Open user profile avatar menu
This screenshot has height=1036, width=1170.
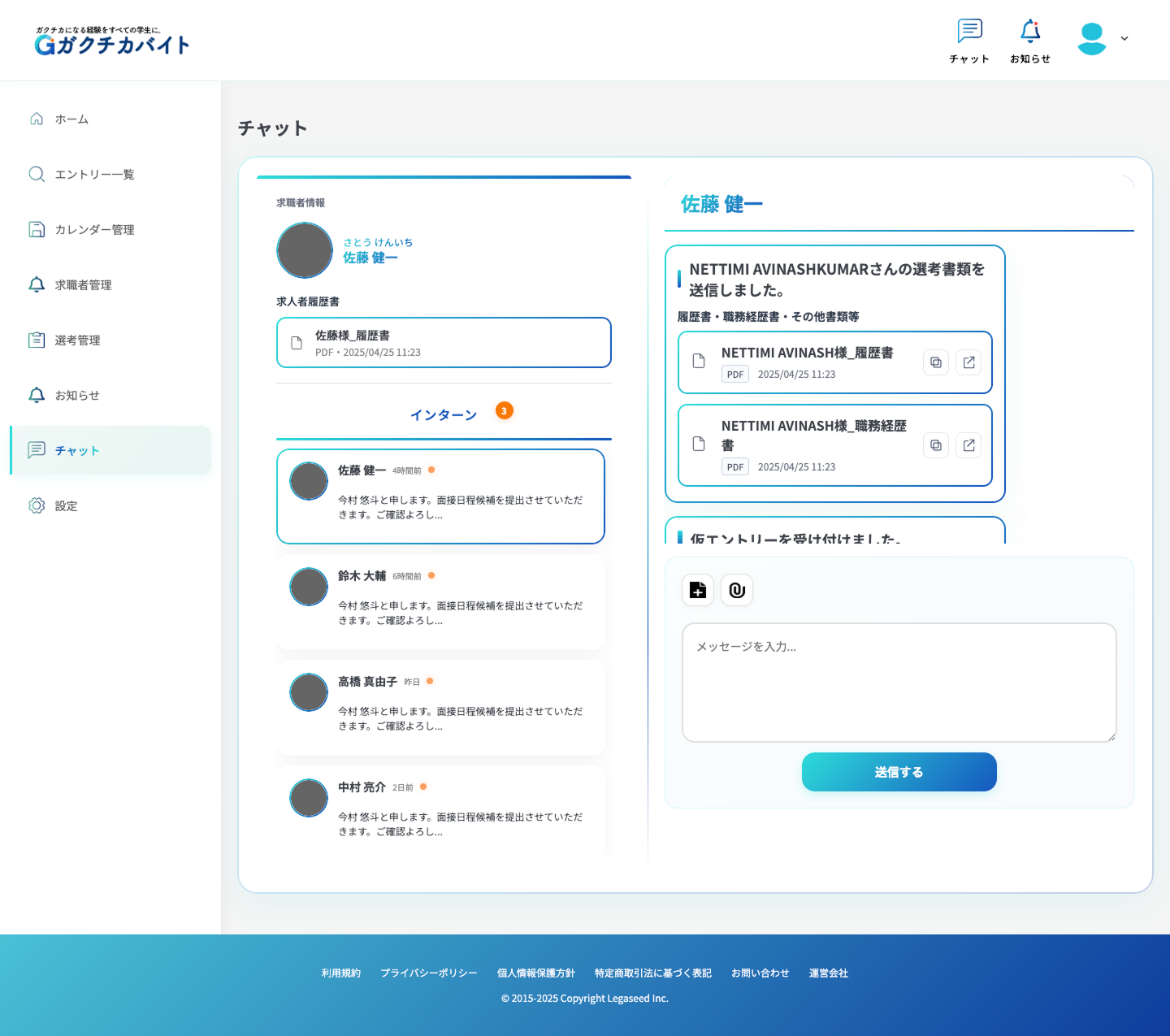(1092, 38)
